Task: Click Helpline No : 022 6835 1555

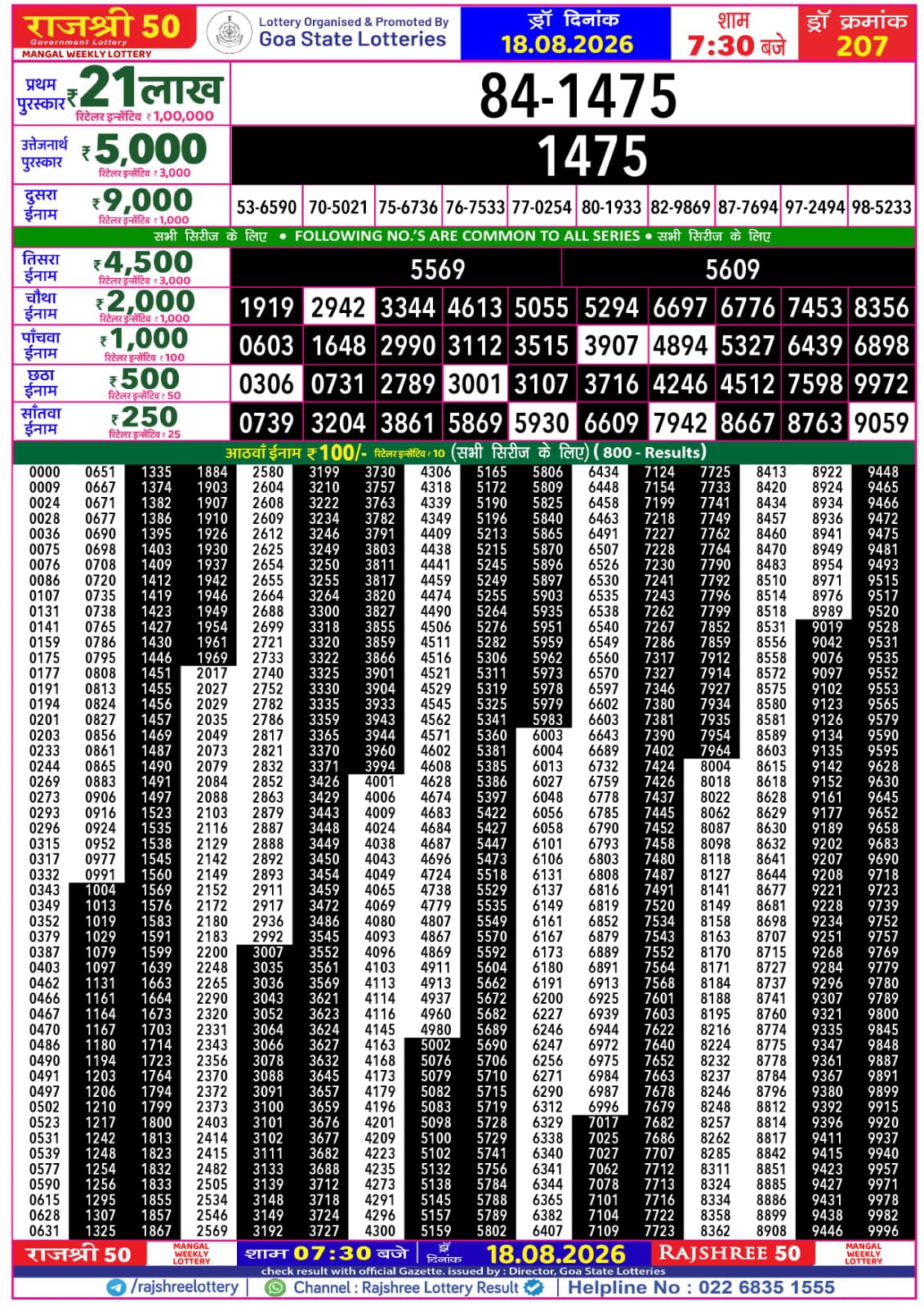Action: coord(701,1287)
